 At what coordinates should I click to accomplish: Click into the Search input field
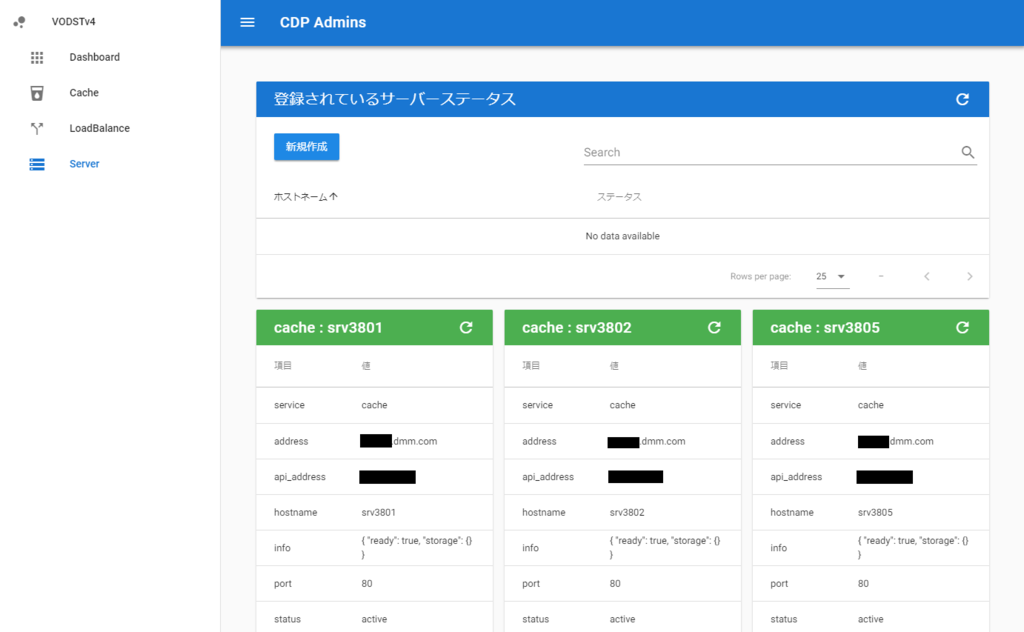coord(771,152)
